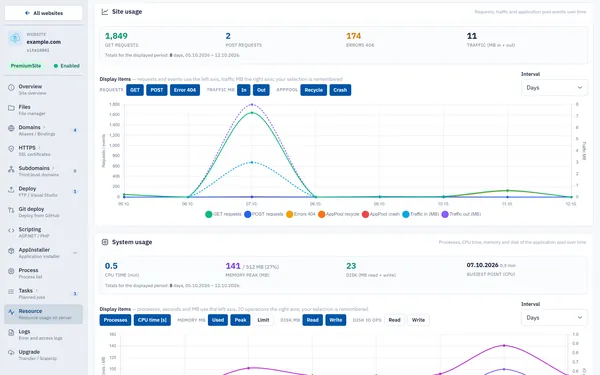Open the Upgrade Transfer / ScaleUp page

click(43, 355)
